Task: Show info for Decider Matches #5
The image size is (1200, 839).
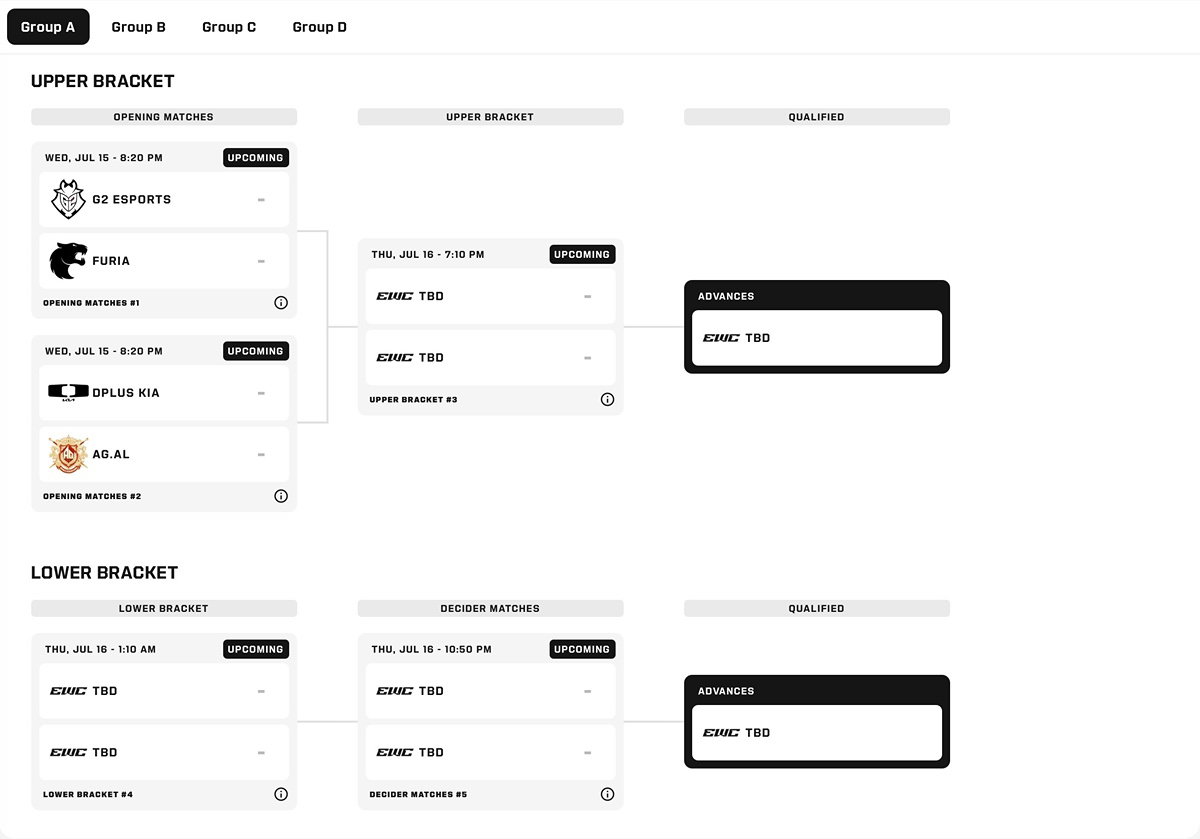Action: click(x=607, y=795)
